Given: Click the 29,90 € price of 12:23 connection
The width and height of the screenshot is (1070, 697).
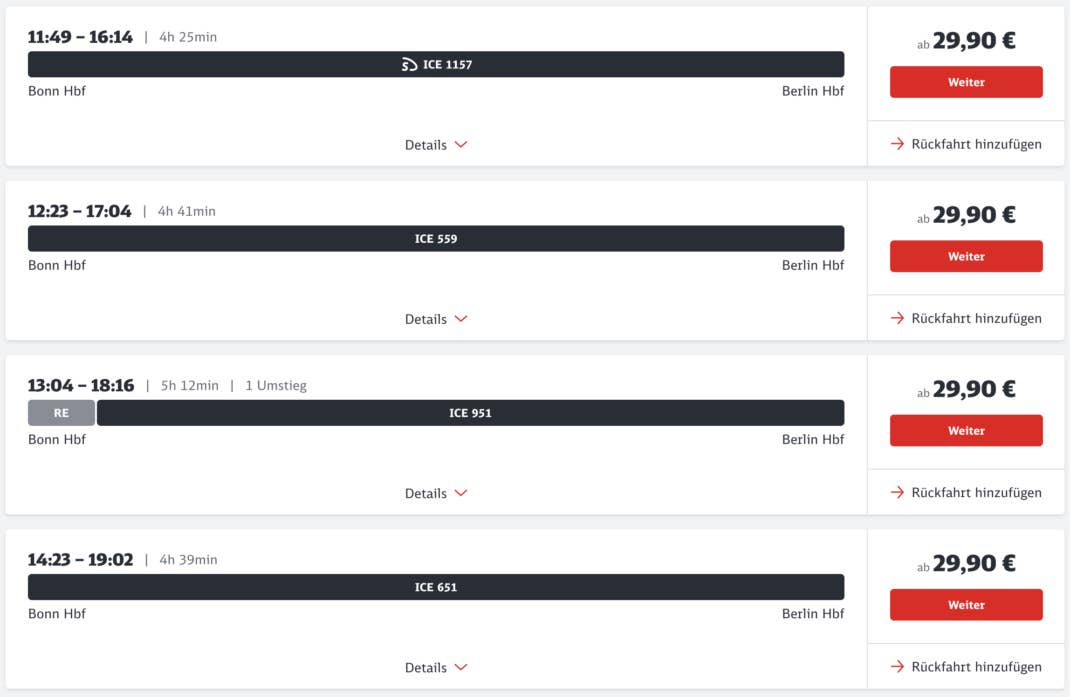Looking at the screenshot, I should click(974, 215).
